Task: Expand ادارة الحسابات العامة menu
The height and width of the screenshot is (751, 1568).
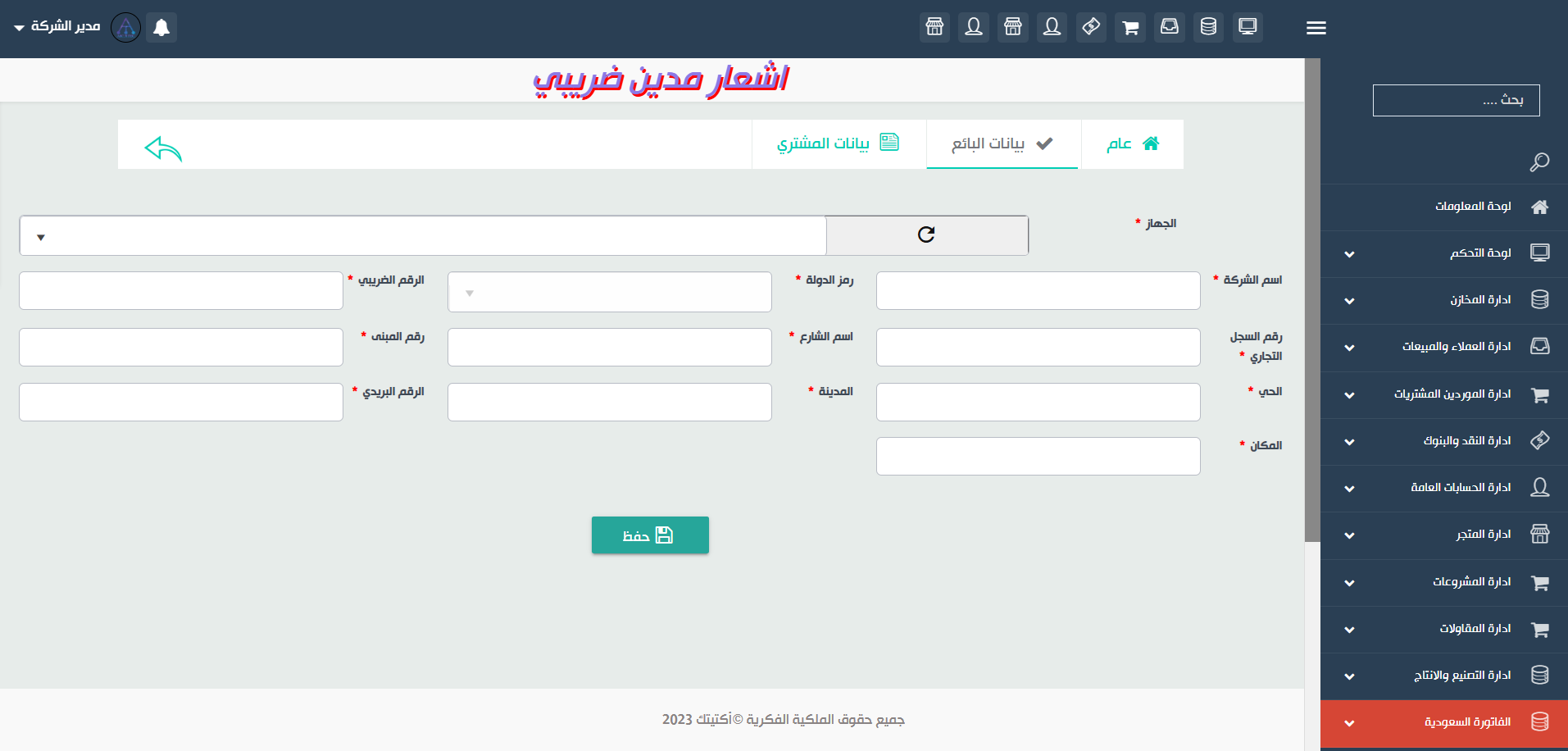Action: pos(1444,488)
